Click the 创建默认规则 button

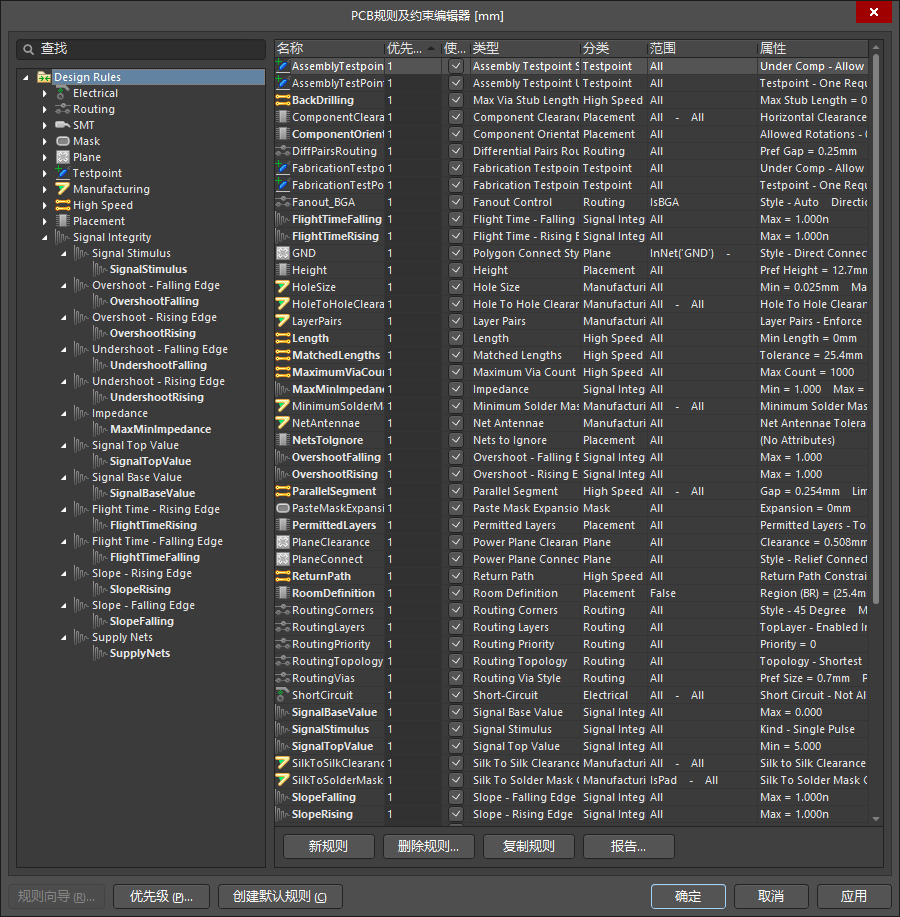tap(280, 896)
